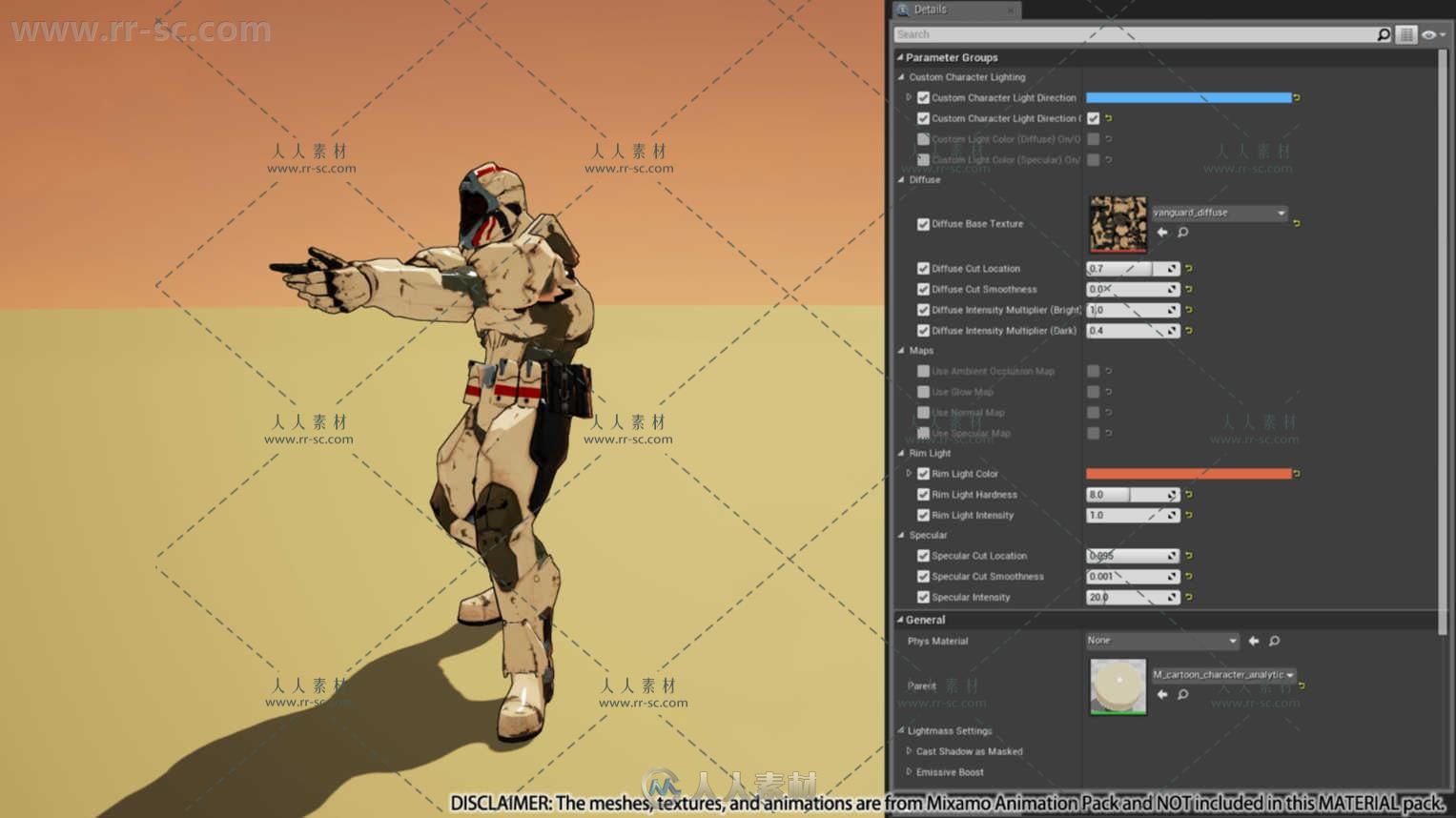The width and height of the screenshot is (1456, 818).
Task: Collapse the General section
Action: (x=899, y=620)
